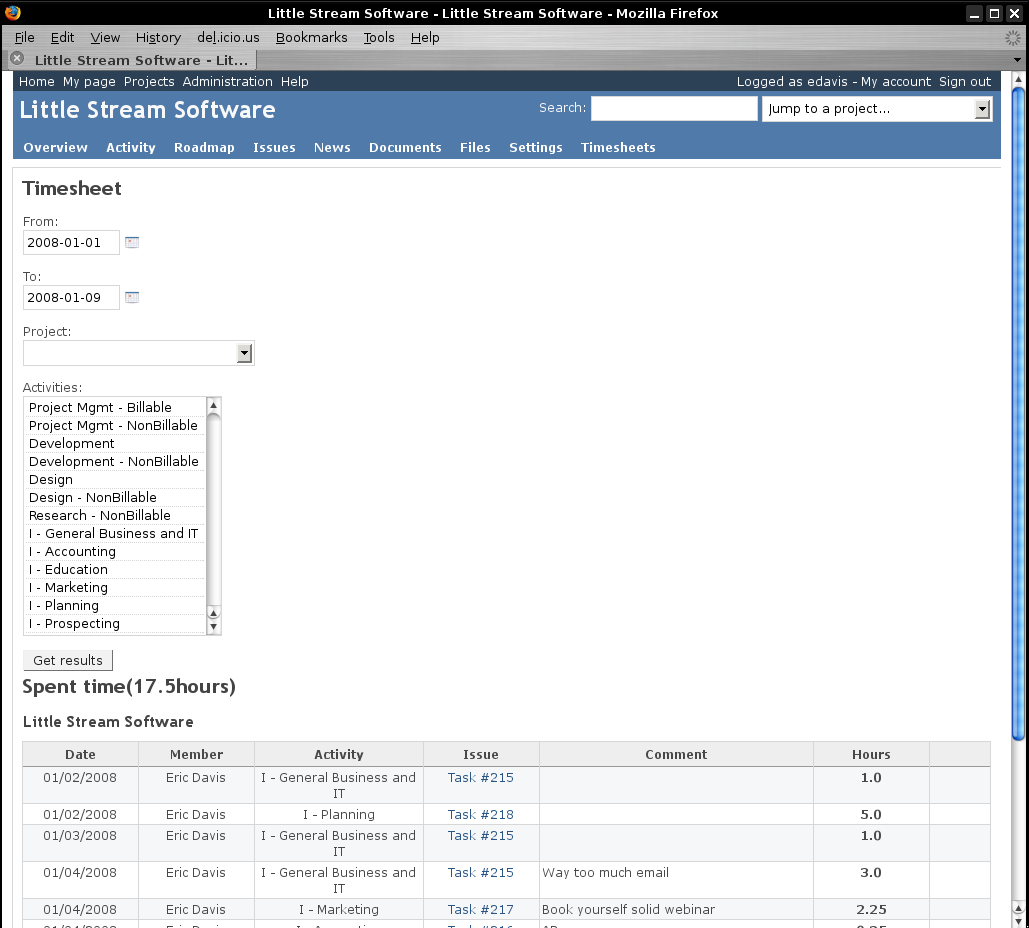The height and width of the screenshot is (928, 1029).
Task: Open the Jump to a project dropdown
Action: point(982,109)
